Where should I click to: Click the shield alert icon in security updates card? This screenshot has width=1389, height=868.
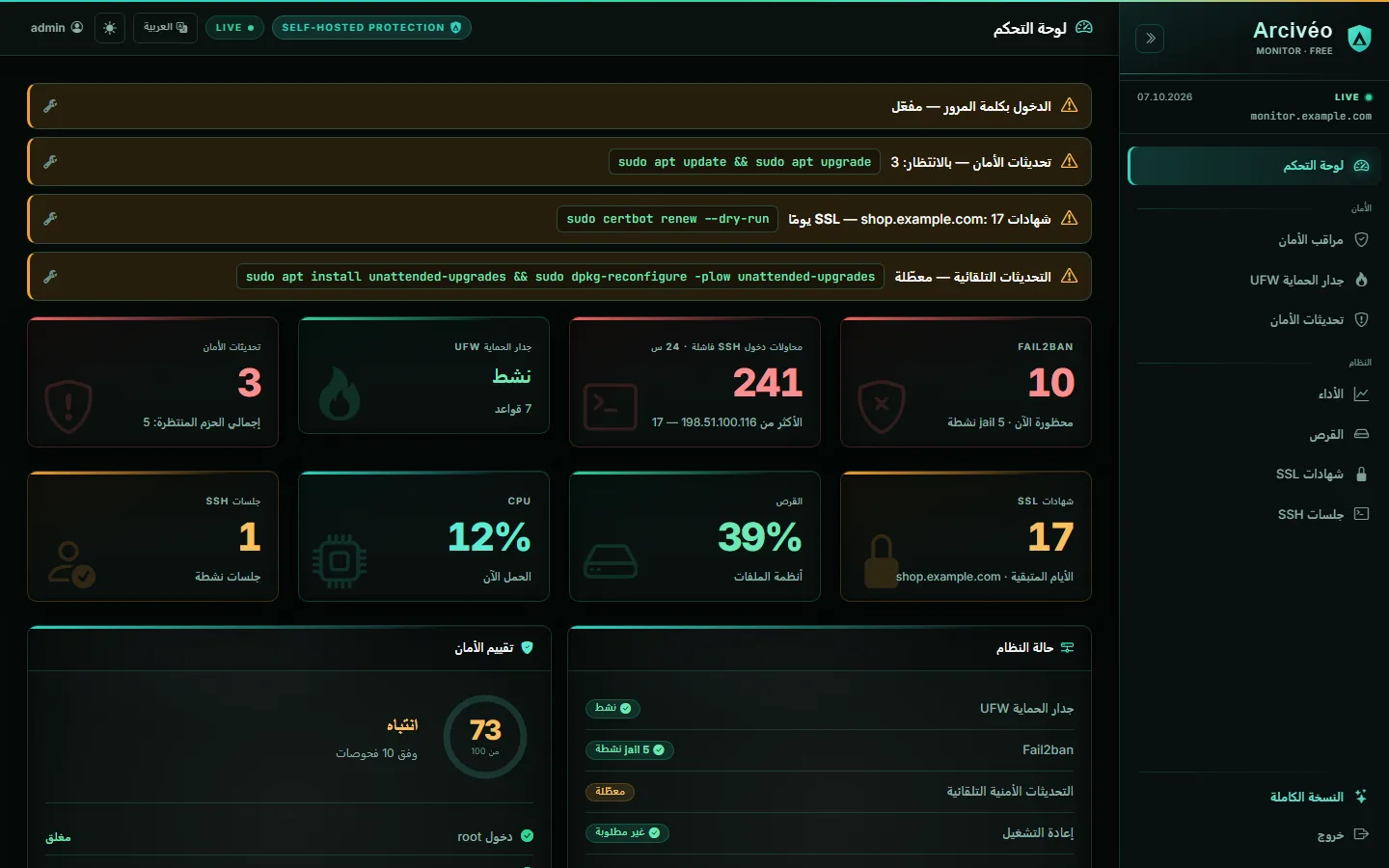[x=68, y=407]
